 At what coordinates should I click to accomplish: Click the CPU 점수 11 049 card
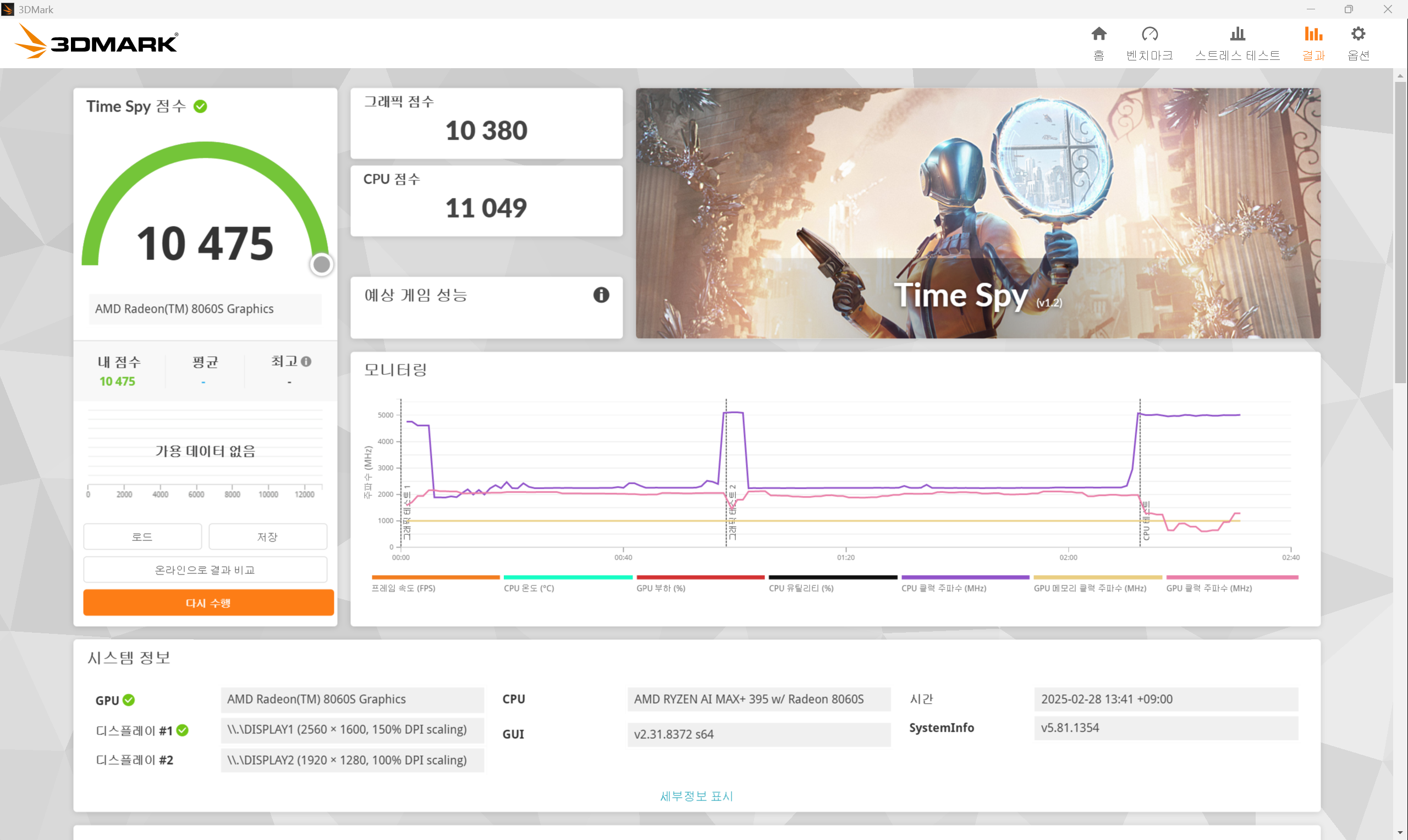(486, 201)
